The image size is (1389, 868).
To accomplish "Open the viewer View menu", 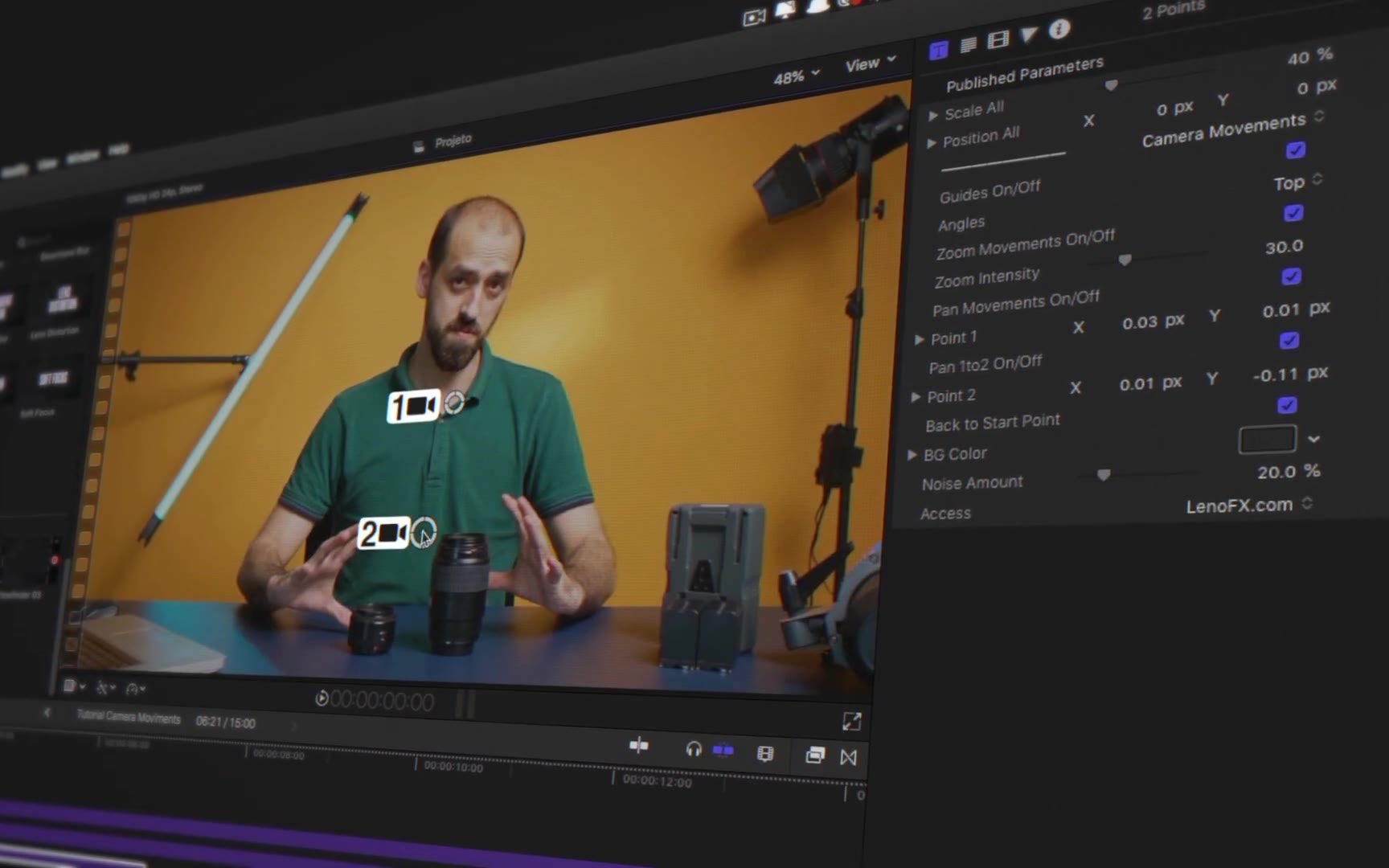I will (x=870, y=64).
